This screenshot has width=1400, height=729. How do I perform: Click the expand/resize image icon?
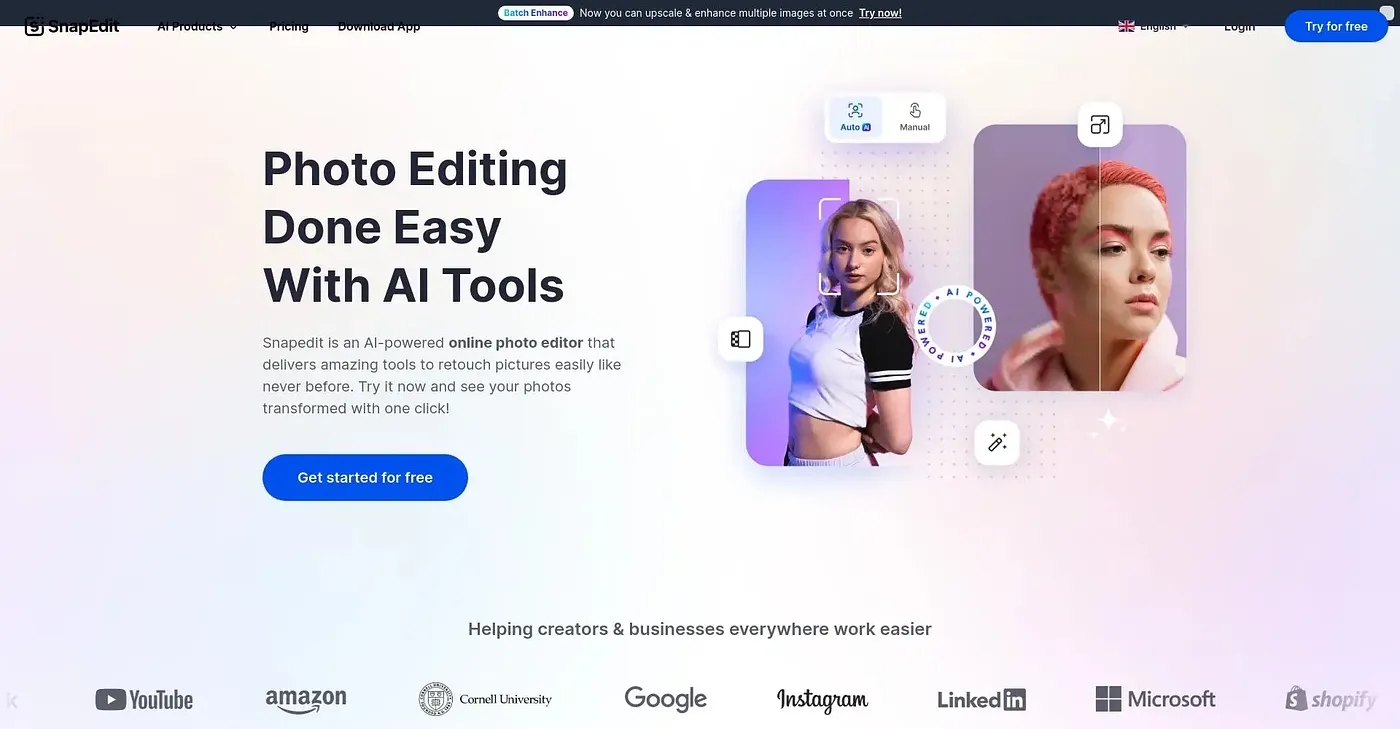coord(1100,125)
